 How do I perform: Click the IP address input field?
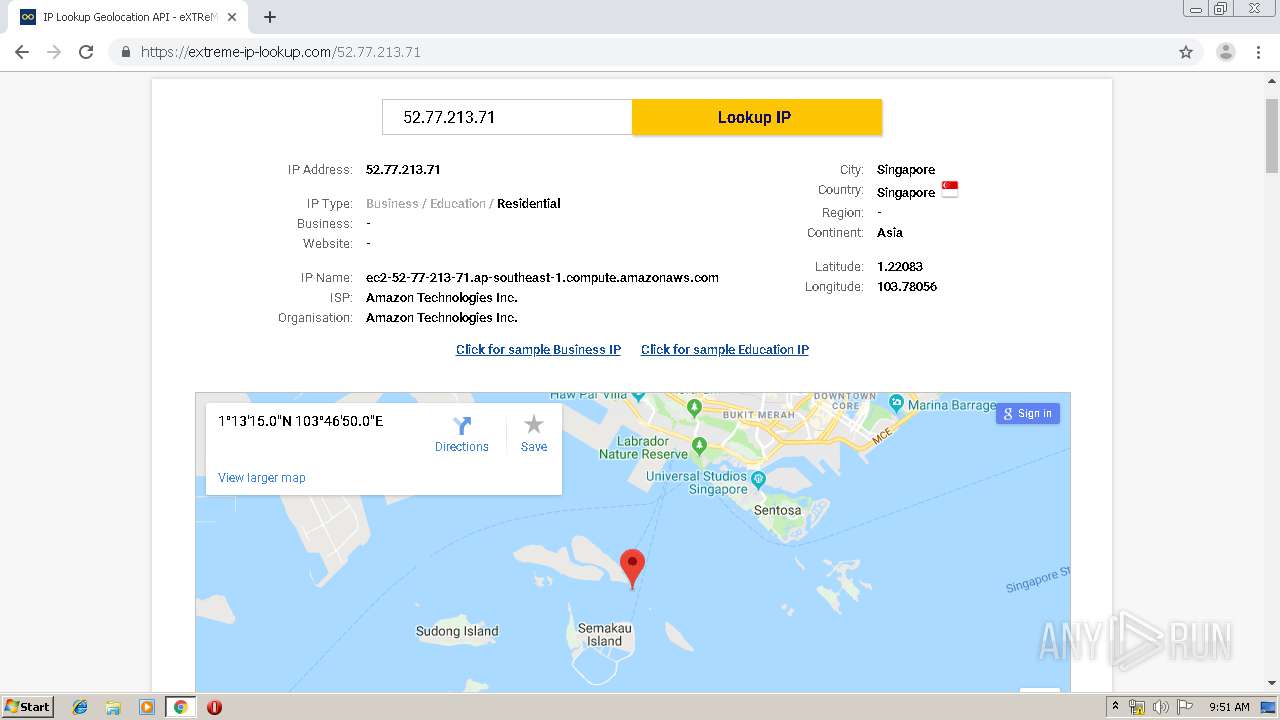click(507, 117)
